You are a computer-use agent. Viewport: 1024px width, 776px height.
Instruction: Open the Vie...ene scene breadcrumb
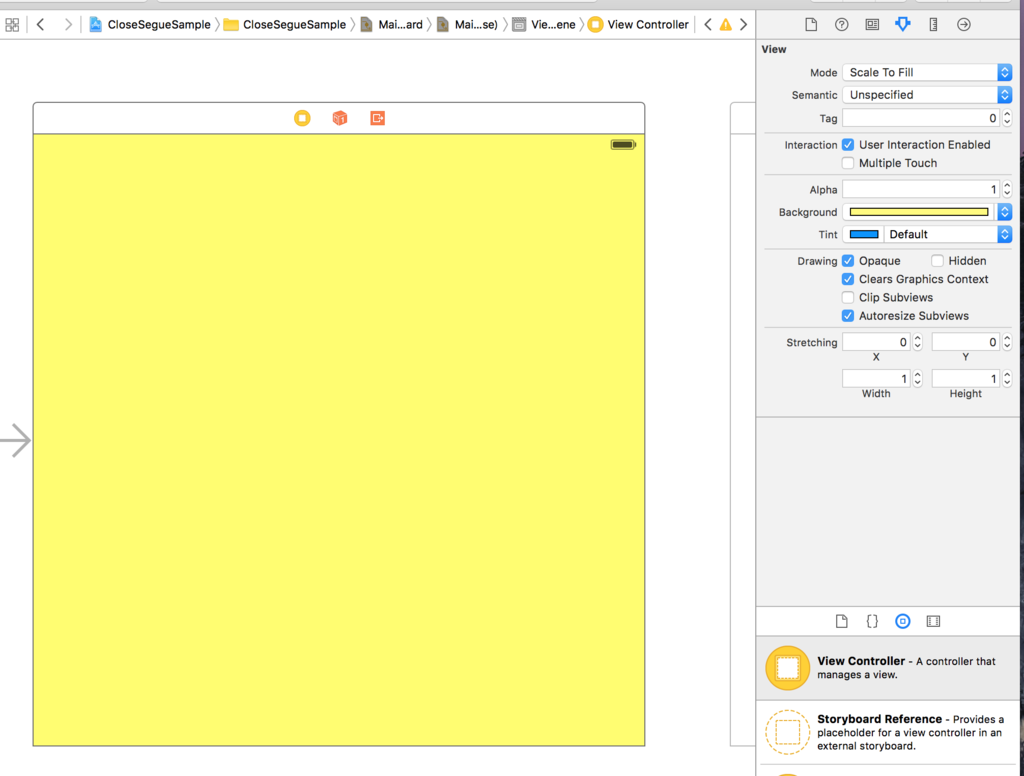(x=544, y=25)
